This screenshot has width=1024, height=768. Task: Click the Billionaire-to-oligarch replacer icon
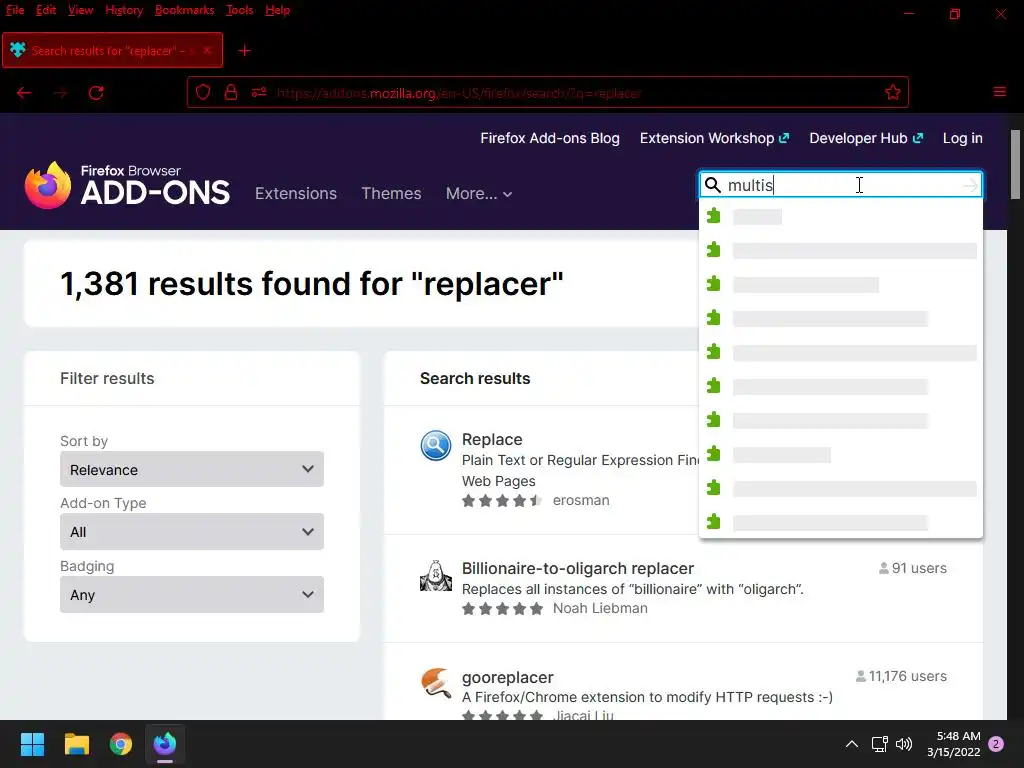436,575
